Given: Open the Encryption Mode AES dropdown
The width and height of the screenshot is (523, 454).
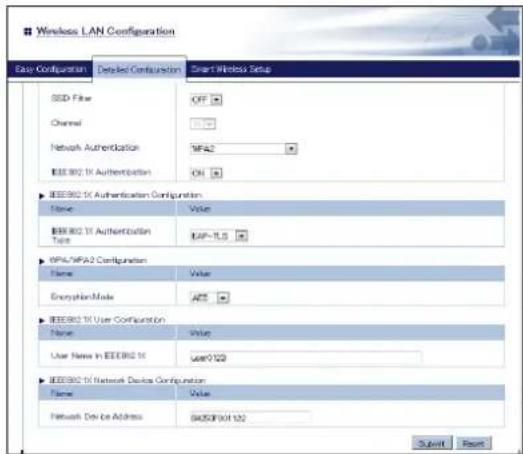Looking at the screenshot, I should pos(210,298).
